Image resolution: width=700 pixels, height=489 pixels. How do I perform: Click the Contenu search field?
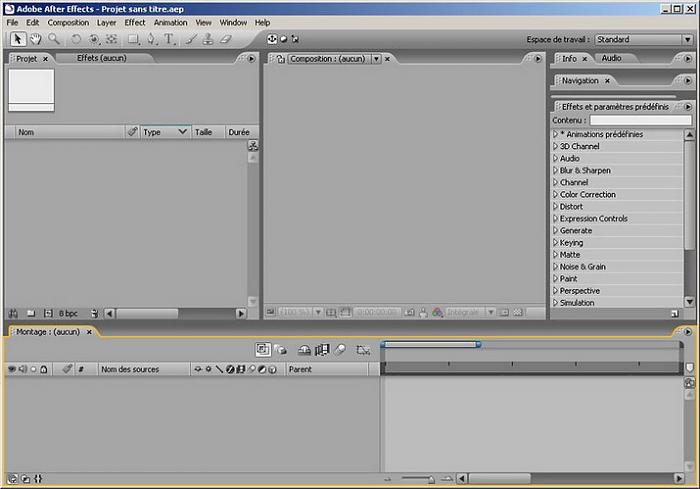(641, 120)
